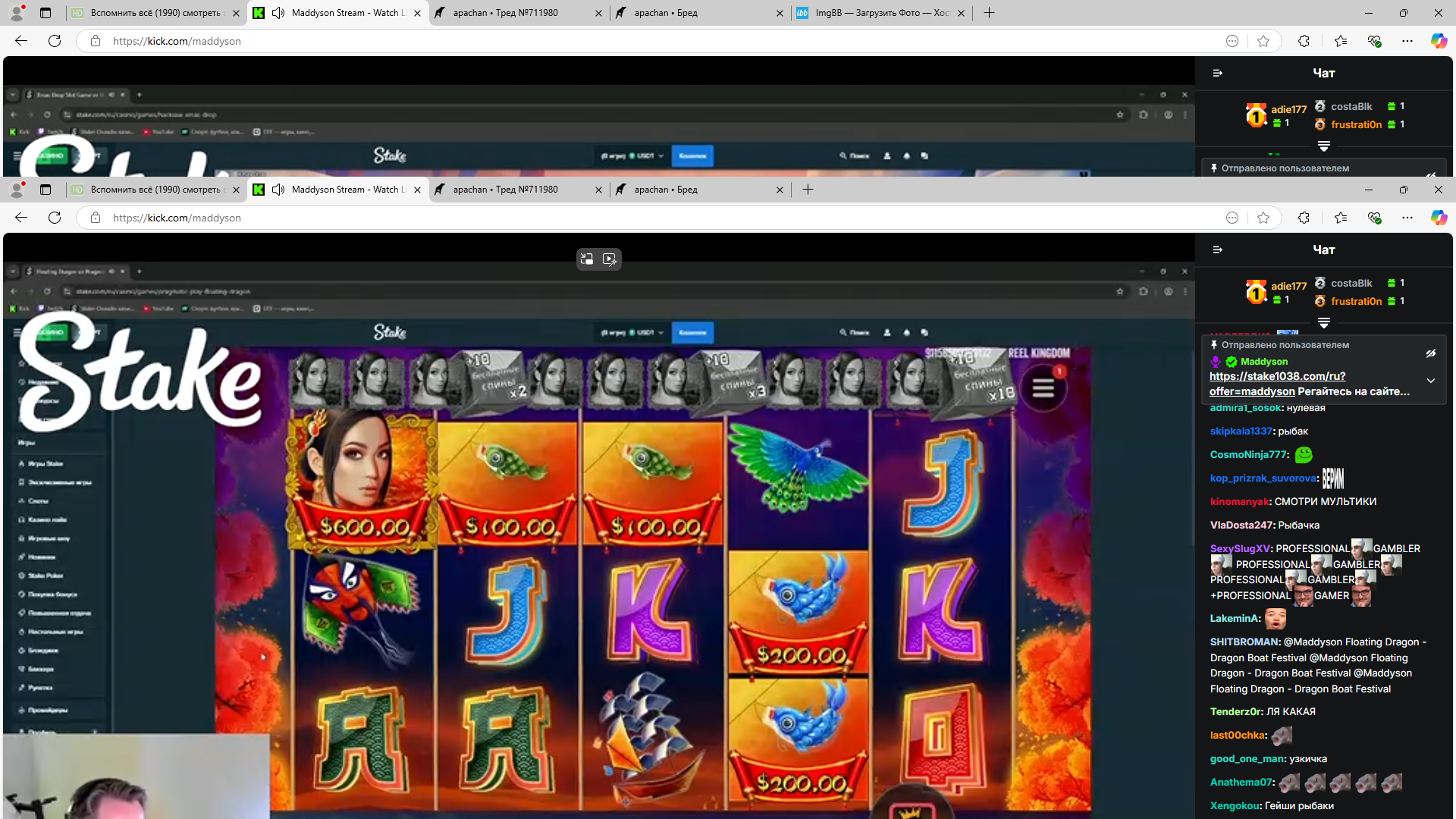View site information lock in back window
This screenshot has height=819, width=1456.
96,41
